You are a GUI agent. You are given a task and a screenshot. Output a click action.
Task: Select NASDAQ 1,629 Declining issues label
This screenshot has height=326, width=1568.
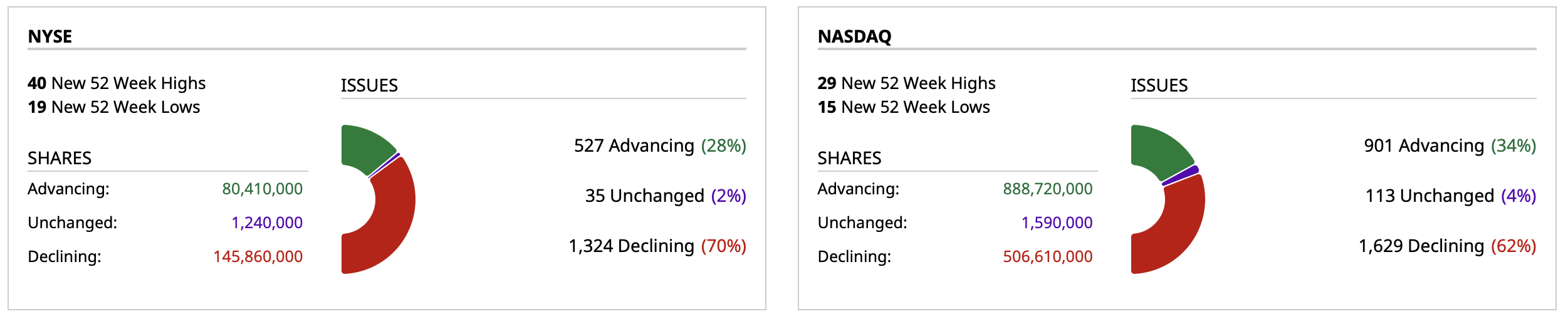tap(1446, 246)
